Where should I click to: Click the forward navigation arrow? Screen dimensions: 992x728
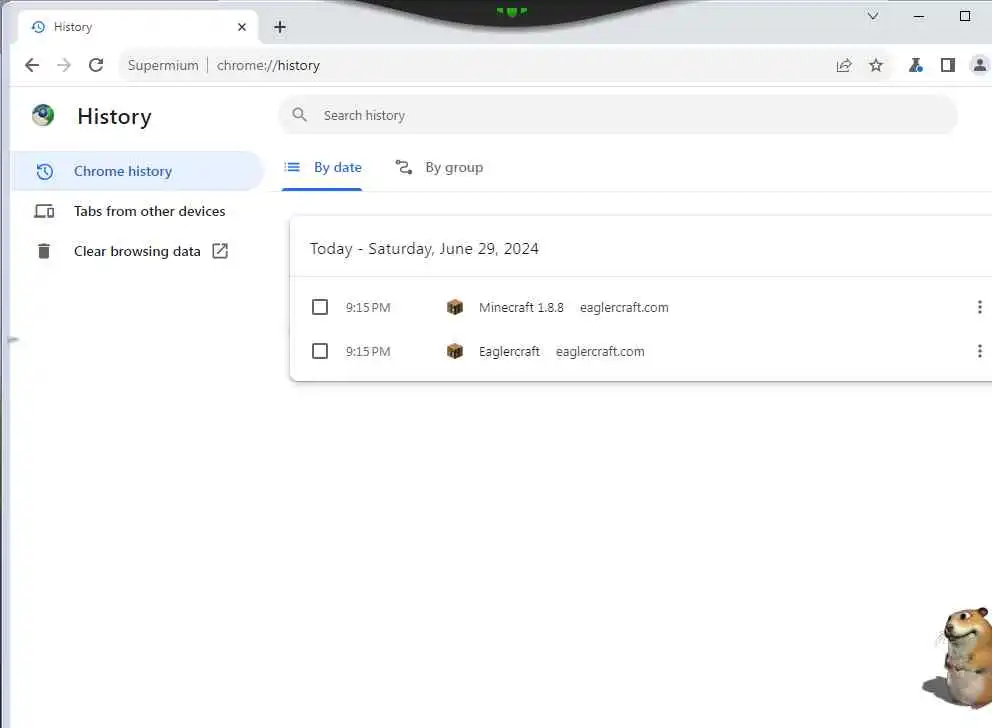64,65
